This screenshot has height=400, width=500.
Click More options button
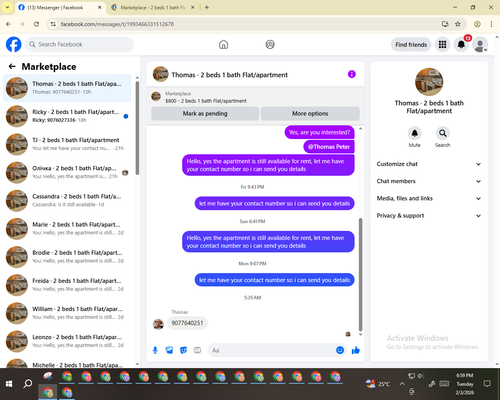point(310,113)
